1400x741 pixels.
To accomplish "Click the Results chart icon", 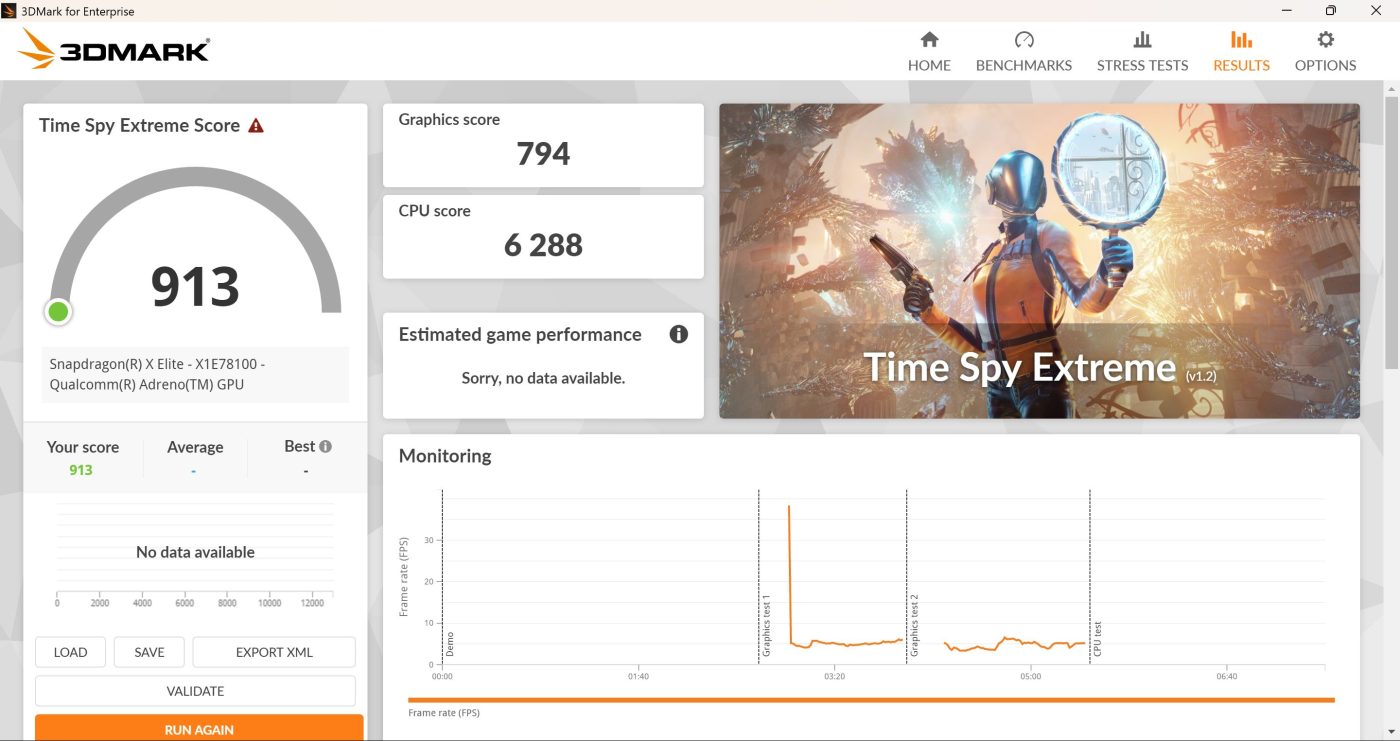I will click(1241, 40).
